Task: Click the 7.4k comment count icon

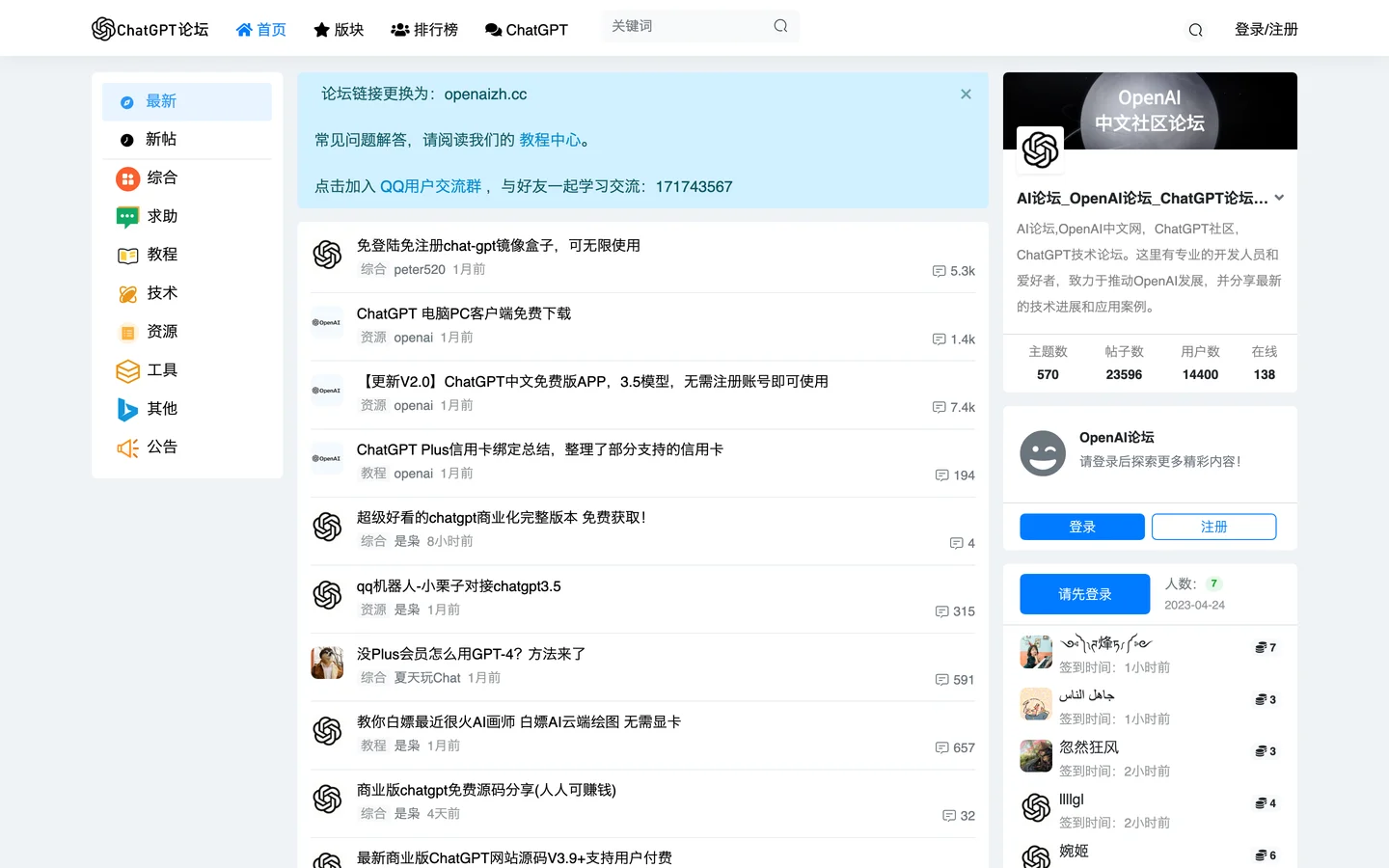Action: 939,407
